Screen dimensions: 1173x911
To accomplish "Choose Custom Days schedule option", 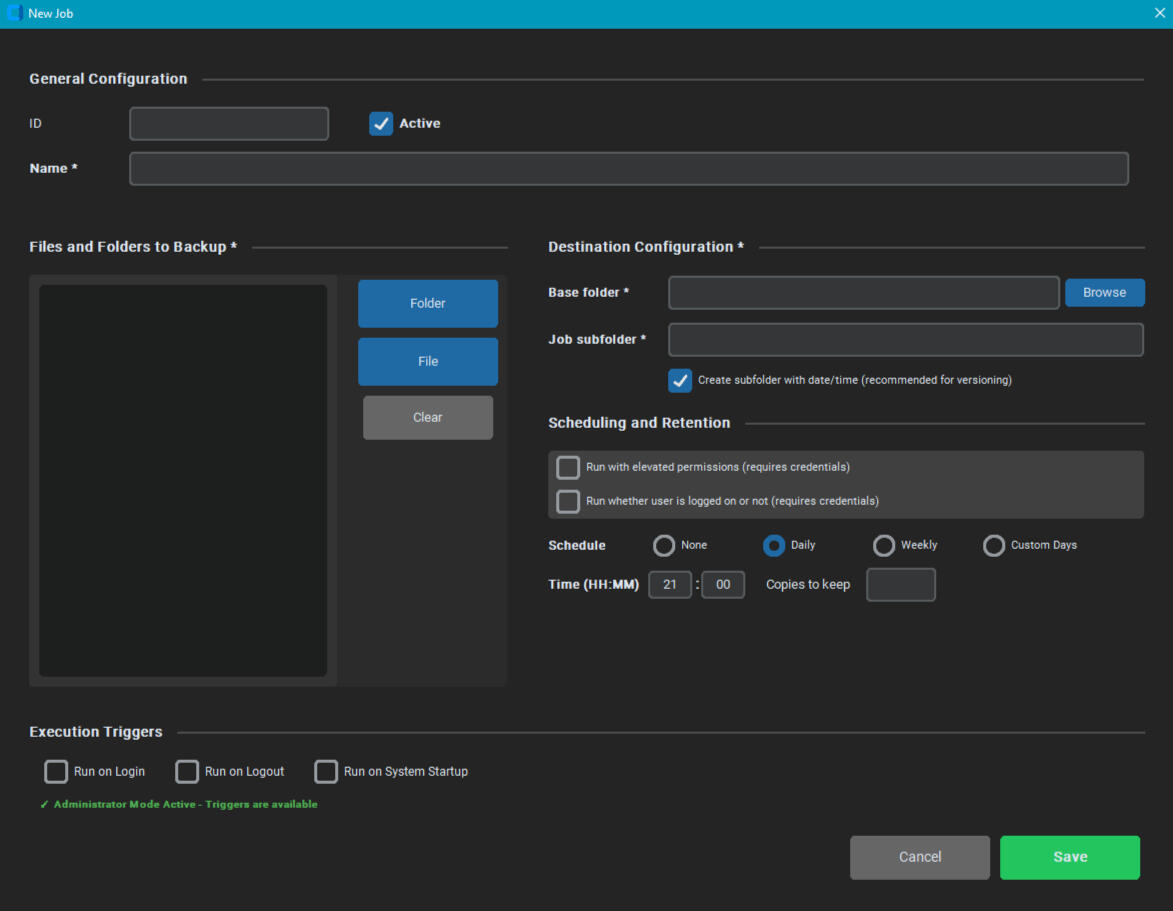I will click(993, 546).
